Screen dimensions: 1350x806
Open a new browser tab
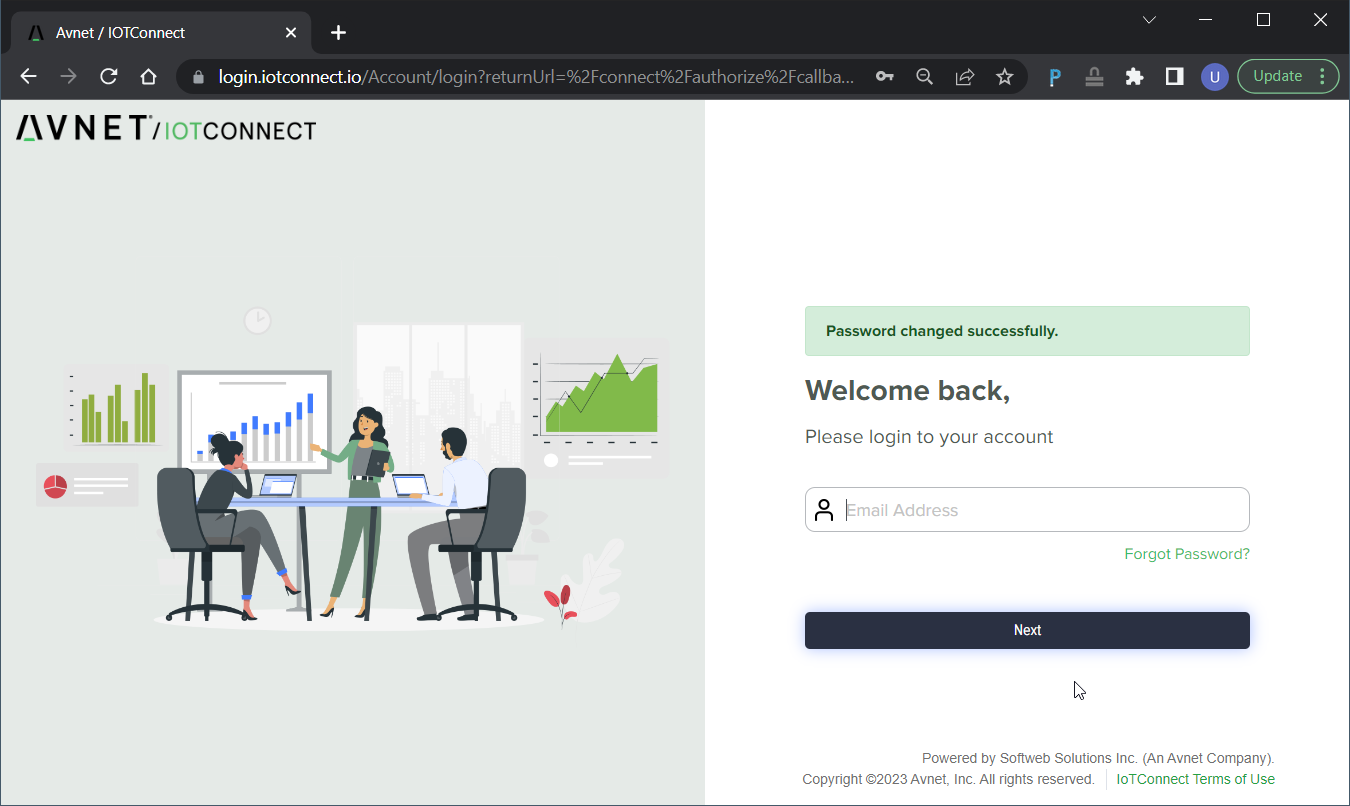pos(338,33)
